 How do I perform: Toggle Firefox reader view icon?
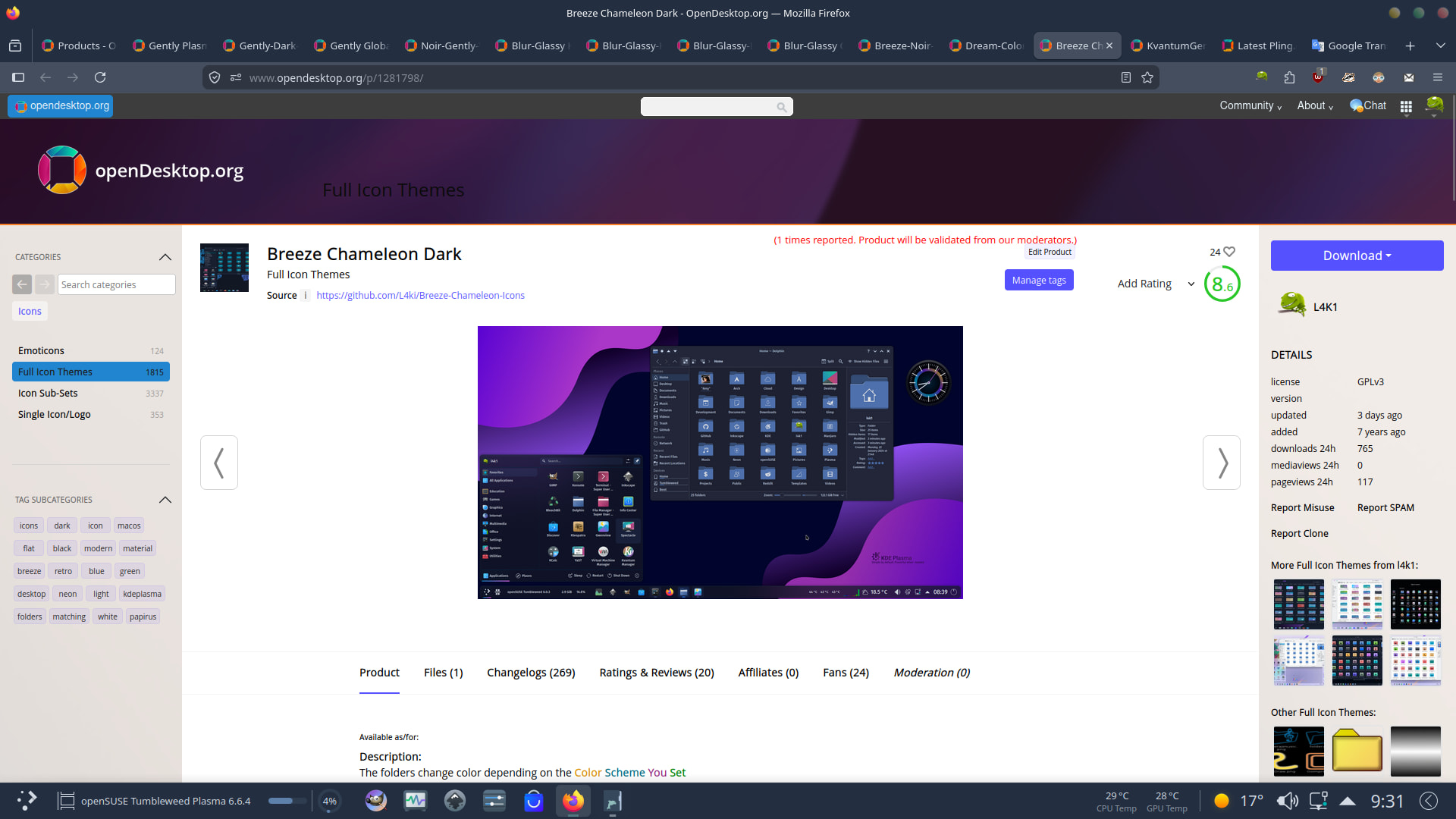point(1126,77)
